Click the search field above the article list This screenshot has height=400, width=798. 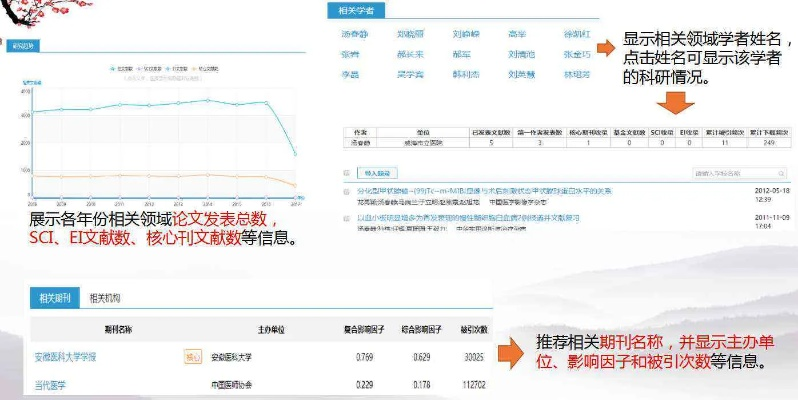[735, 172]
